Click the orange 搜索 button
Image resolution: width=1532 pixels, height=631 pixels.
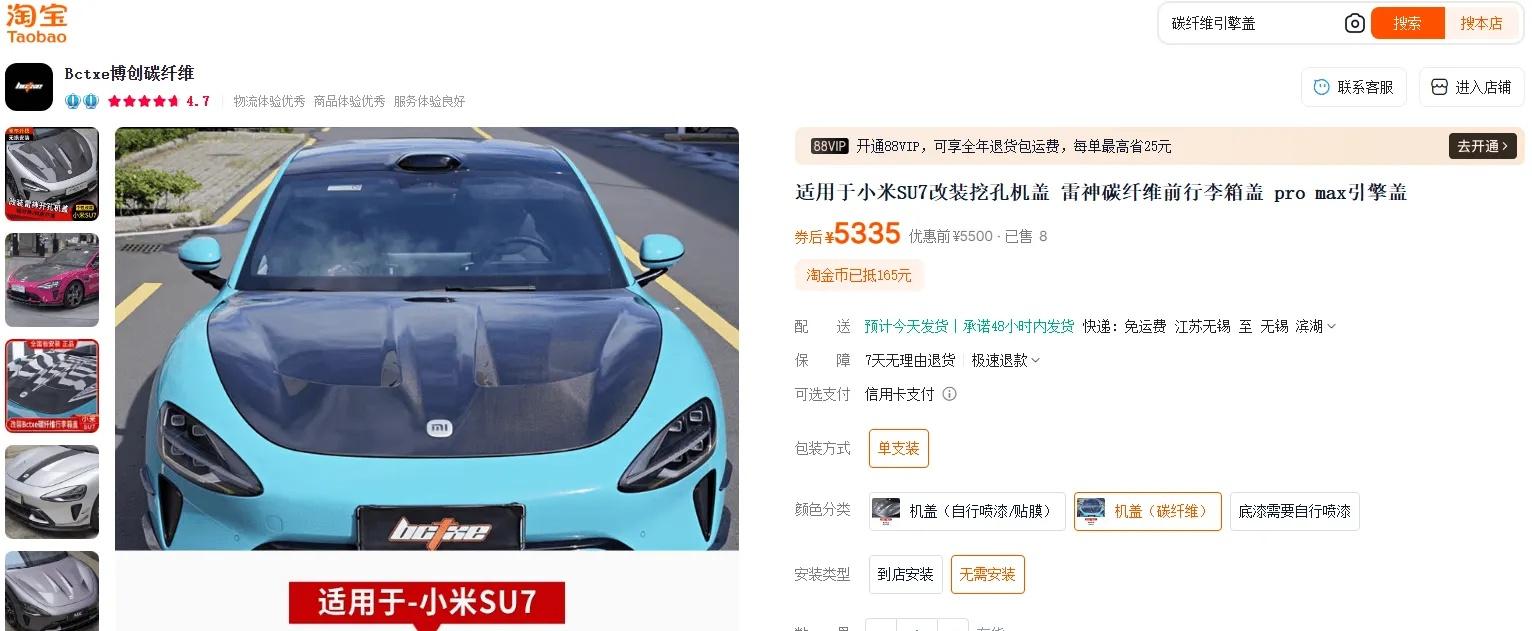[1407, 23]
